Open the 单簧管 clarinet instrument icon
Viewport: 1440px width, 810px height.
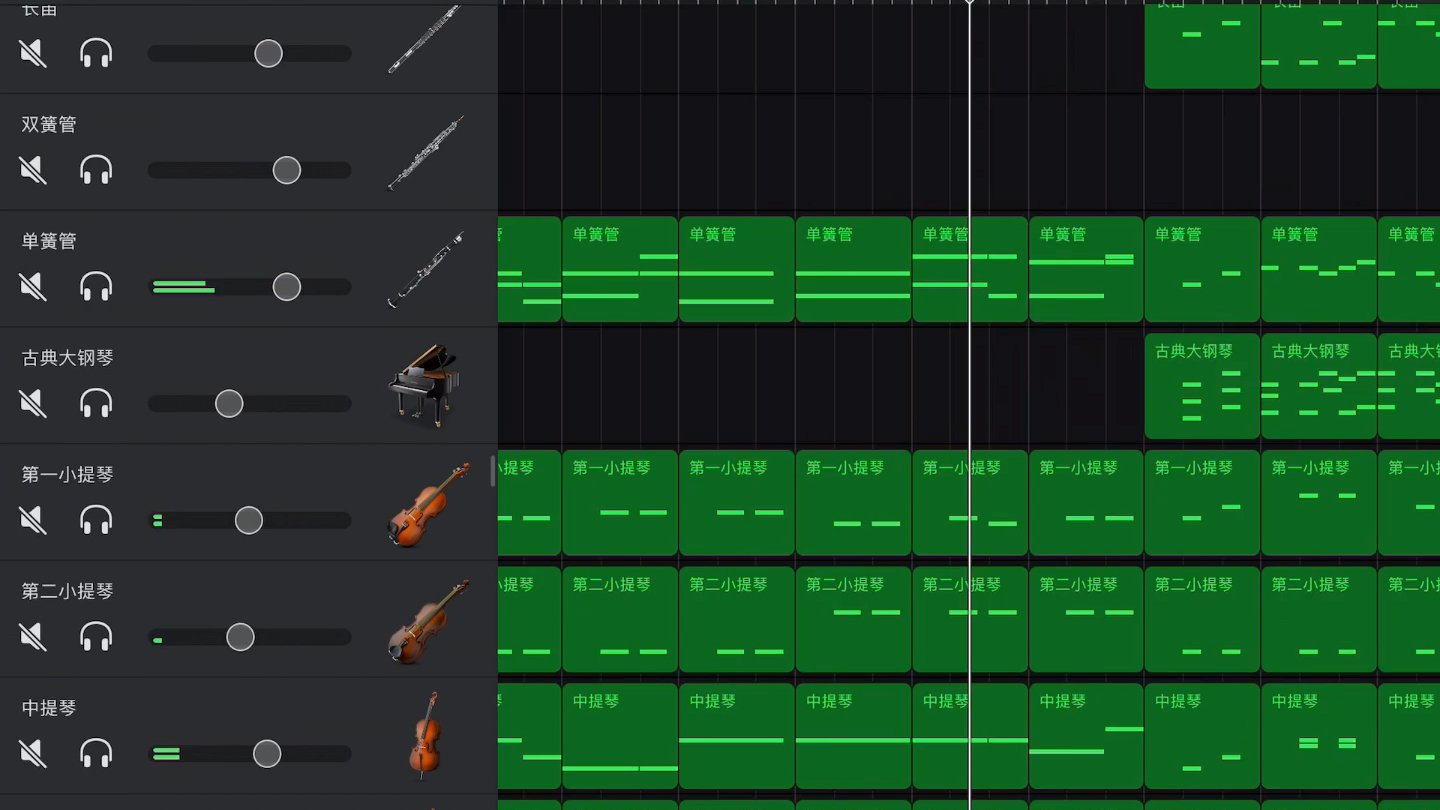click(x=425, y=270)
